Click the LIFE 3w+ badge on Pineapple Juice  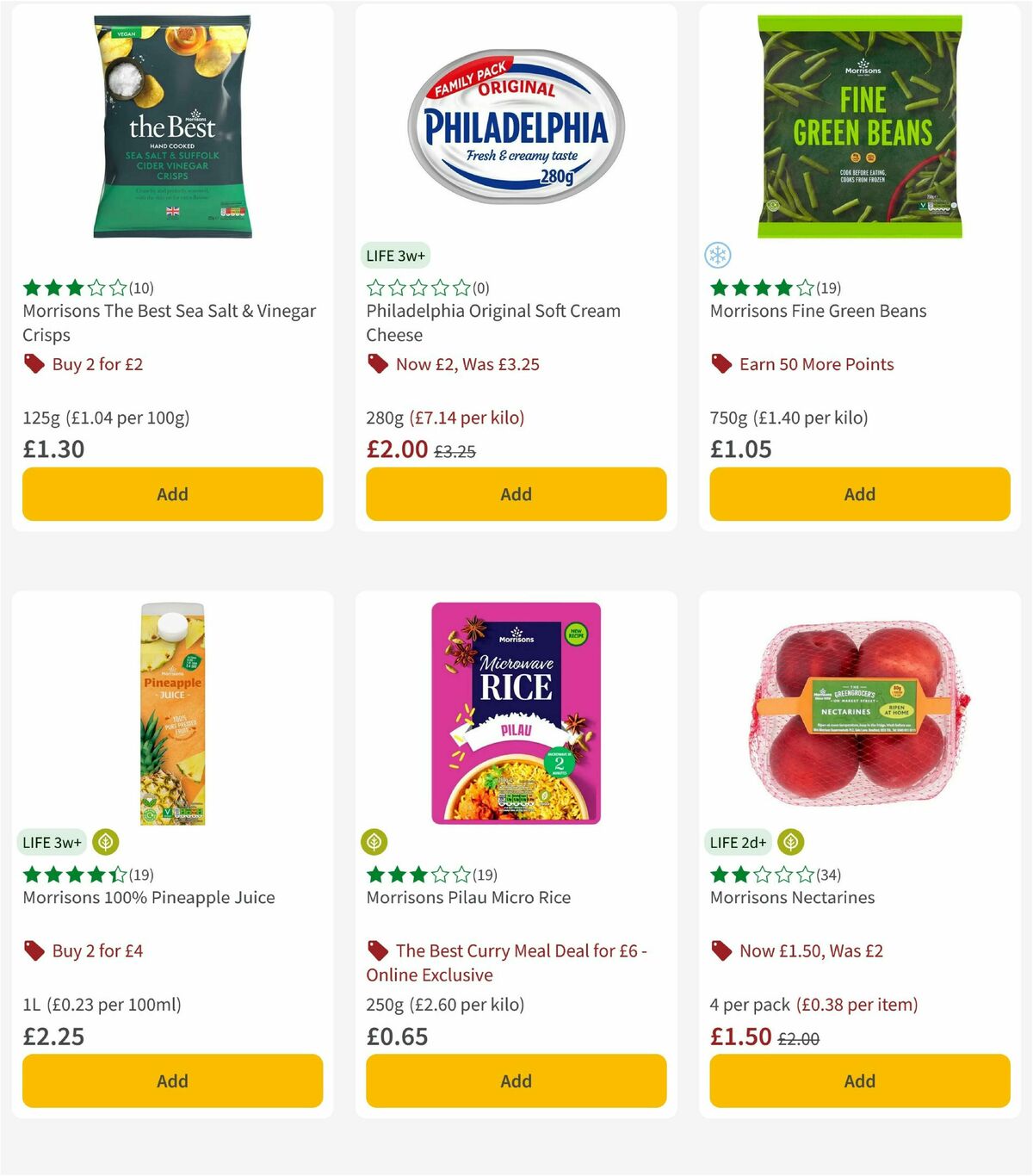click(x=52, y=842)
